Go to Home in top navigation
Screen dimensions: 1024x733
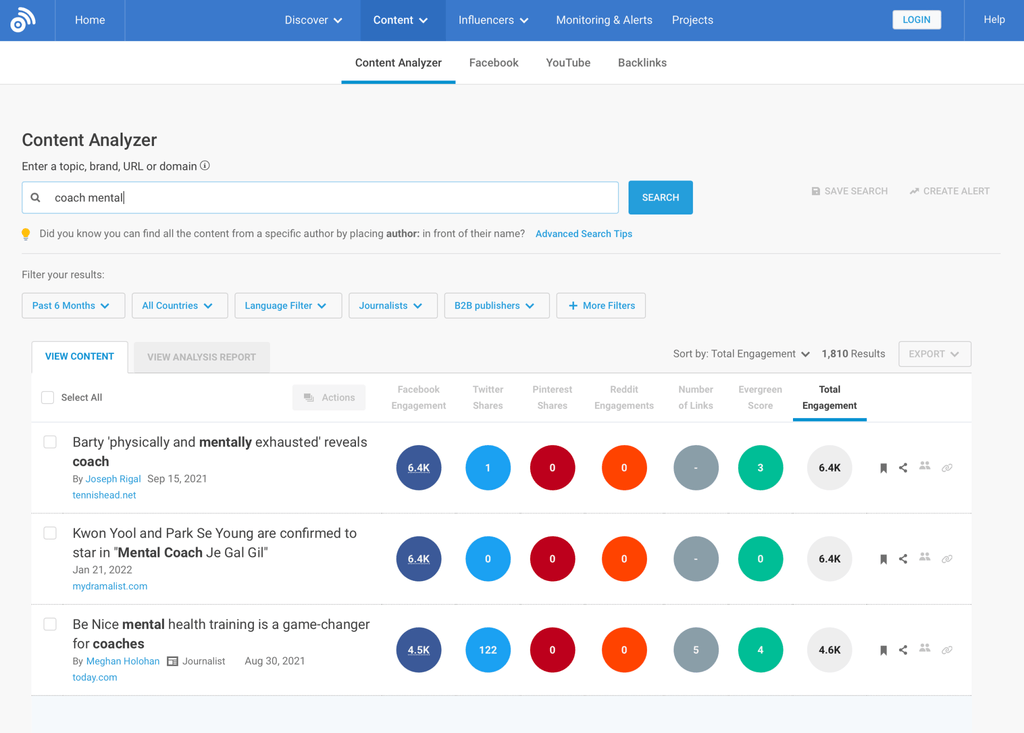point(90,20)
